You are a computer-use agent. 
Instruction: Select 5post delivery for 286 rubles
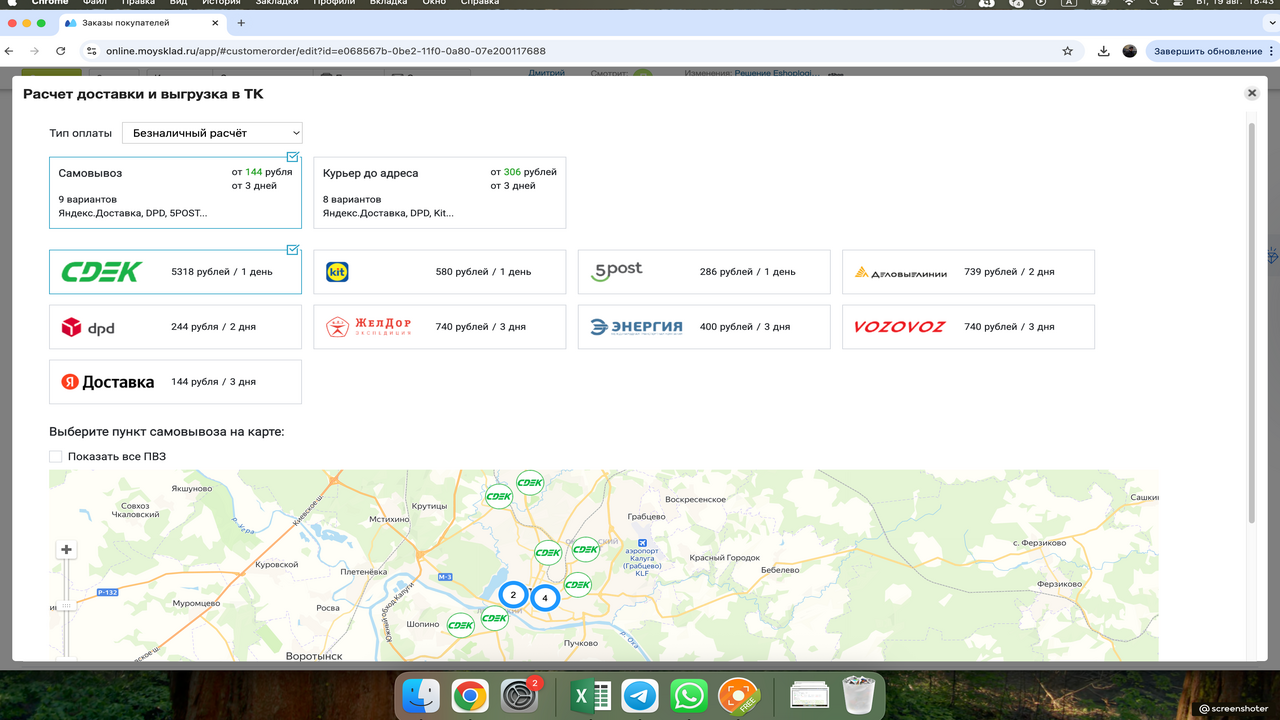click(x=703, y=272)
